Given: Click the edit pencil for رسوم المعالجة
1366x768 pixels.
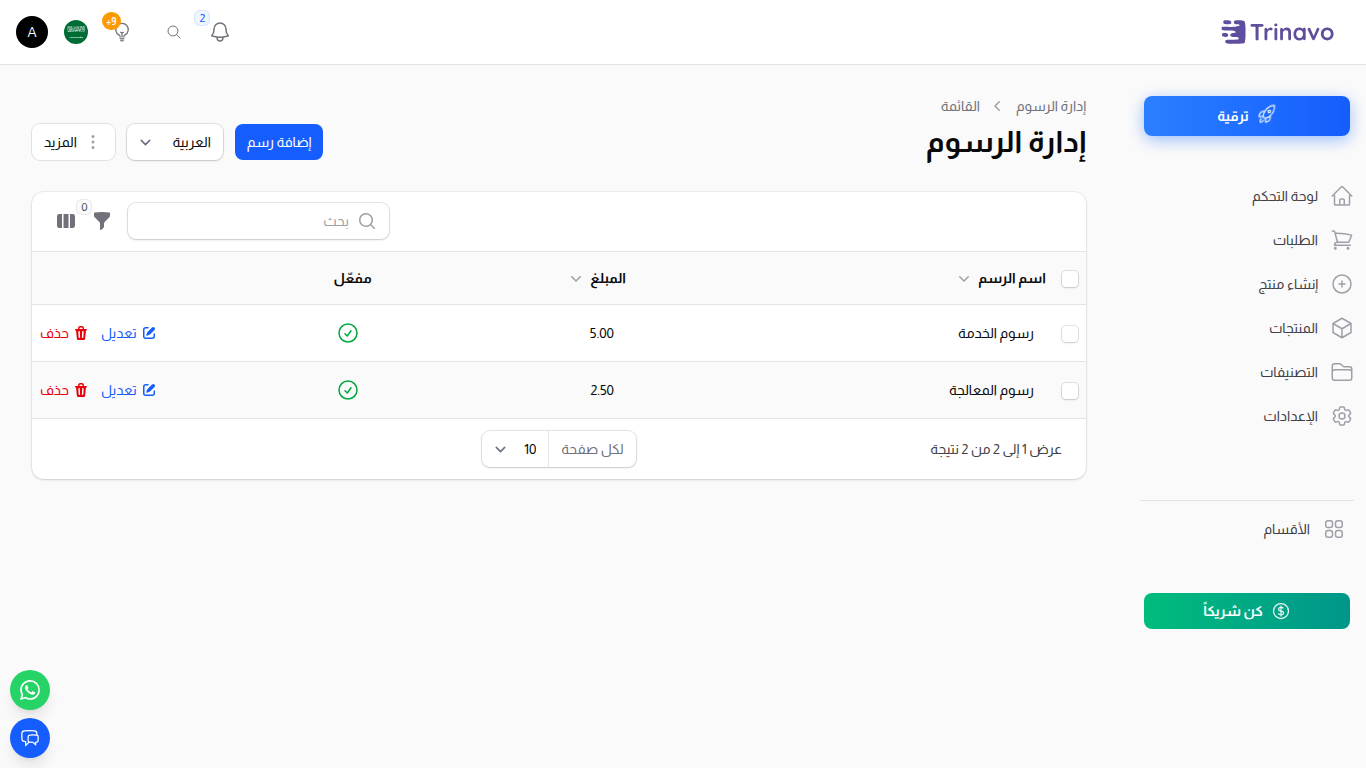Looking at the screenshot, I should click(149, 390).
